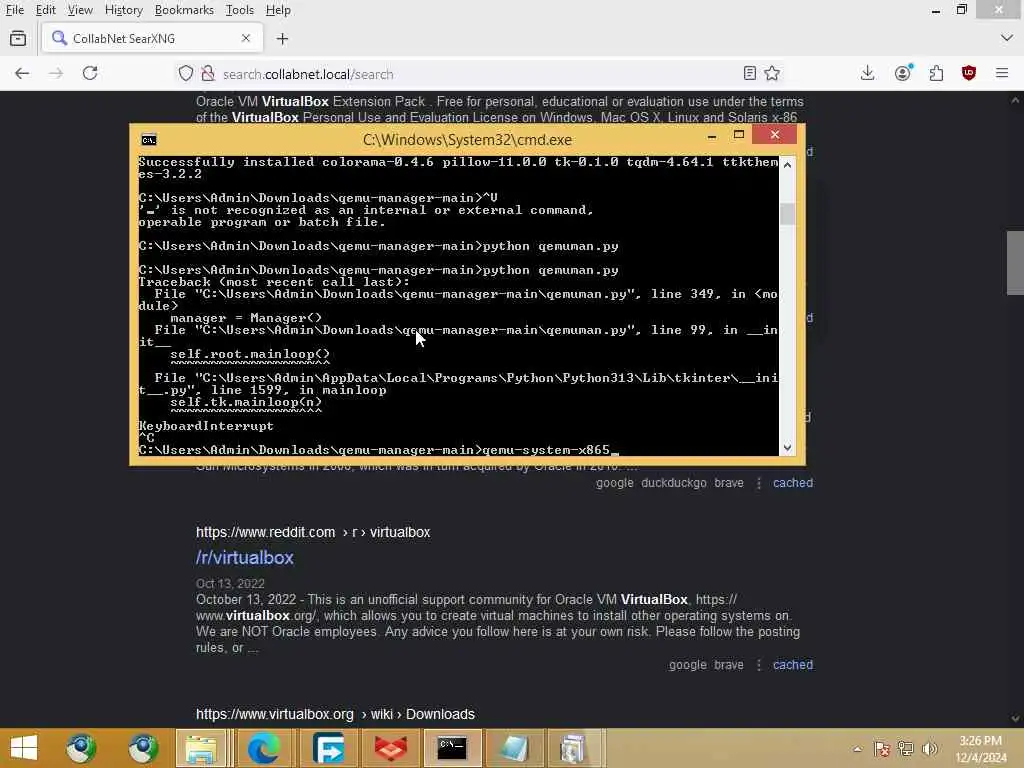Go back with the browser back arrow

(22, 73)
